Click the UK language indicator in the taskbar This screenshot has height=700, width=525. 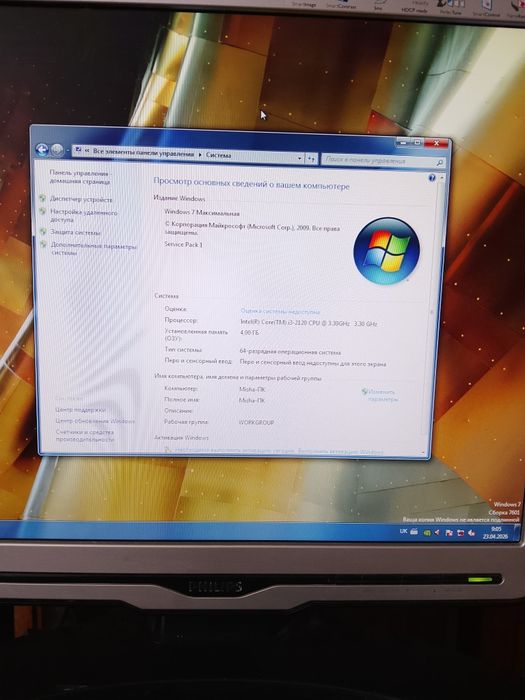click(403, 531)
